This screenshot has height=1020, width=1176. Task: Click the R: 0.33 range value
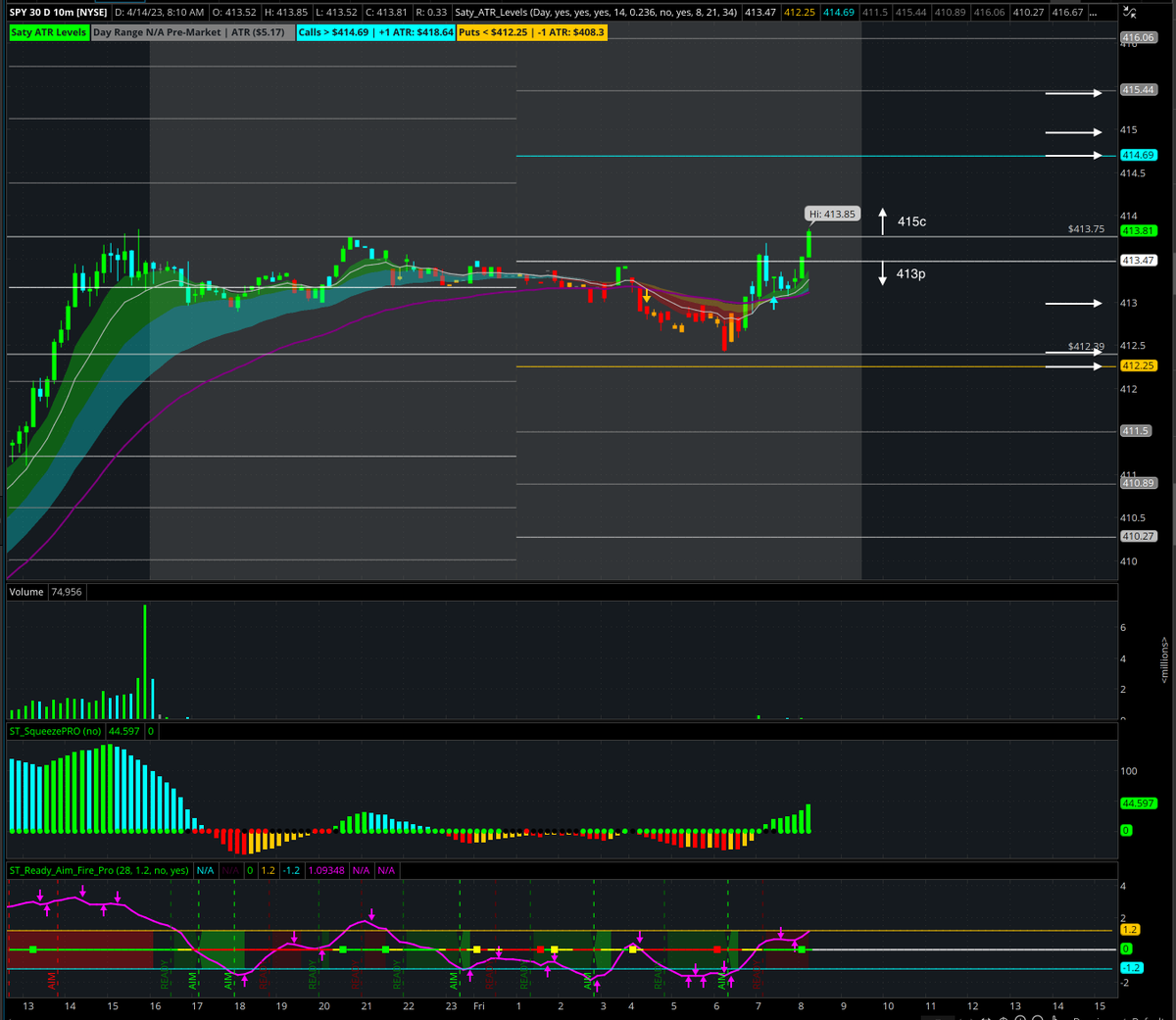coord(431,13)
